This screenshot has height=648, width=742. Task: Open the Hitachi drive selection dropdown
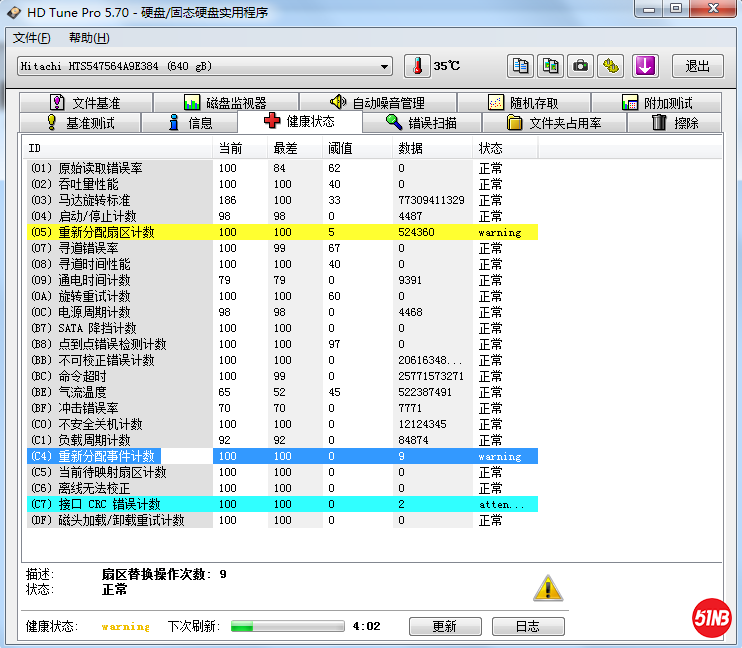205,66
